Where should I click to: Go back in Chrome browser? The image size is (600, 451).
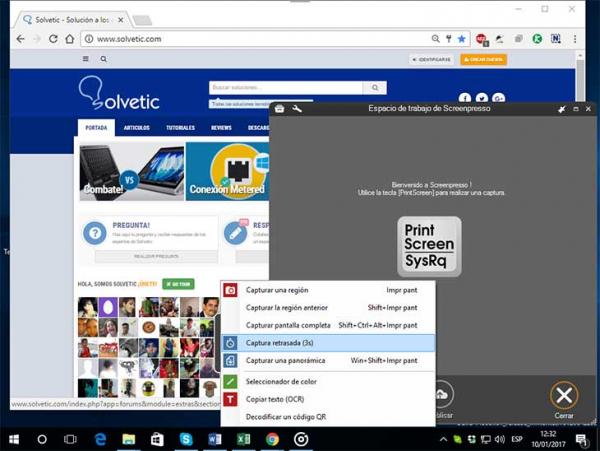(x=21, y=39)
